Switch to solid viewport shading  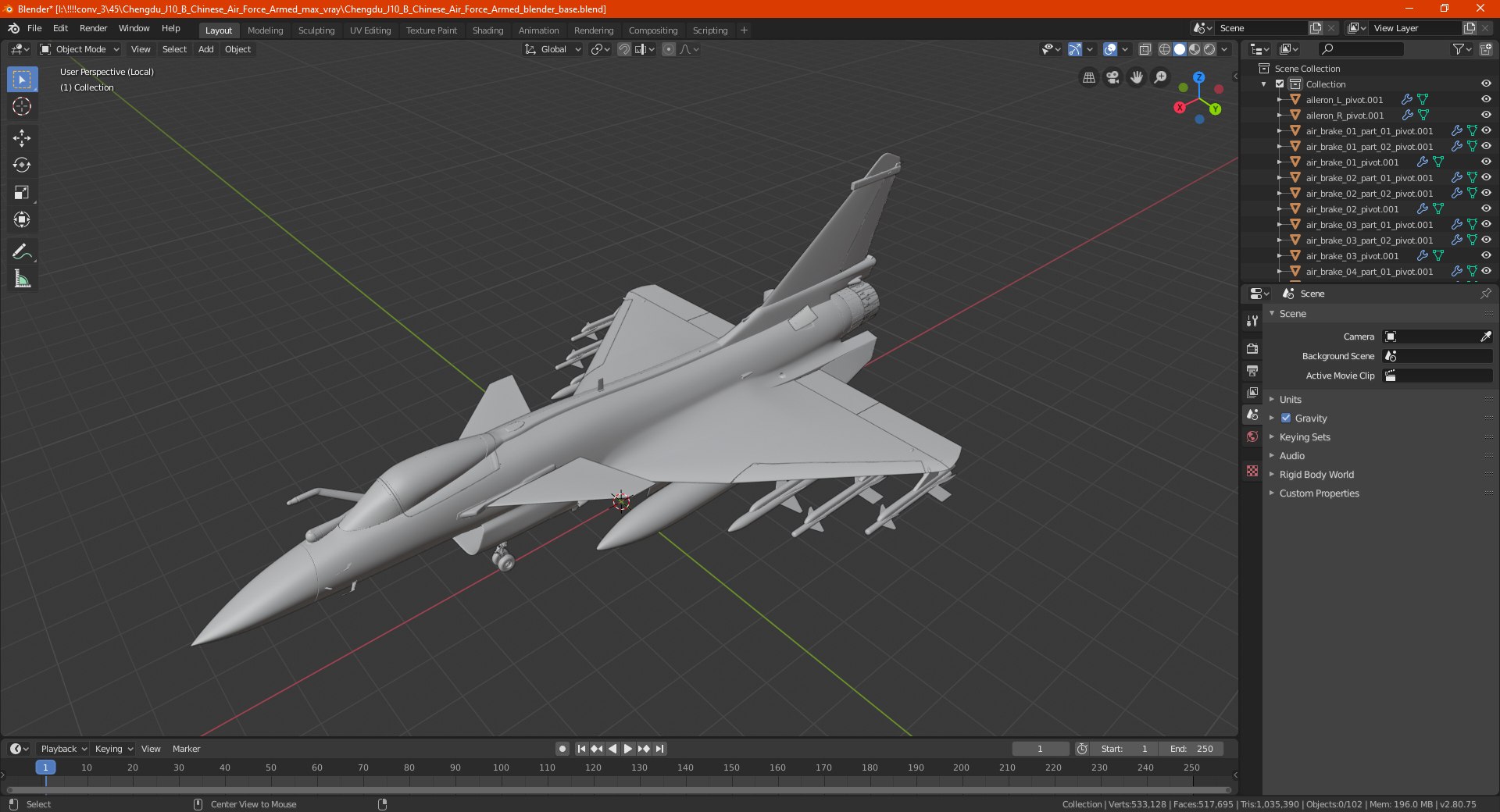[x=1180, y=49]
